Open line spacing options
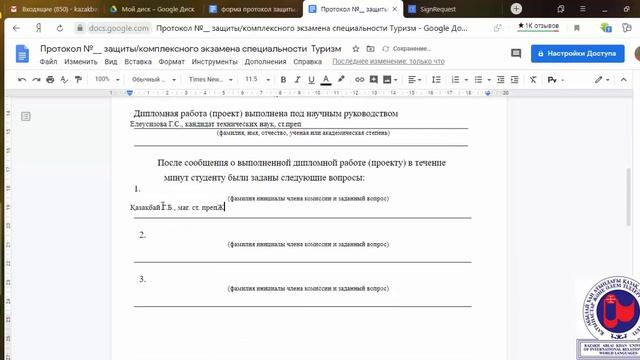Image resolution: width=640 pixels, height=360 pixels. point(436,80)
